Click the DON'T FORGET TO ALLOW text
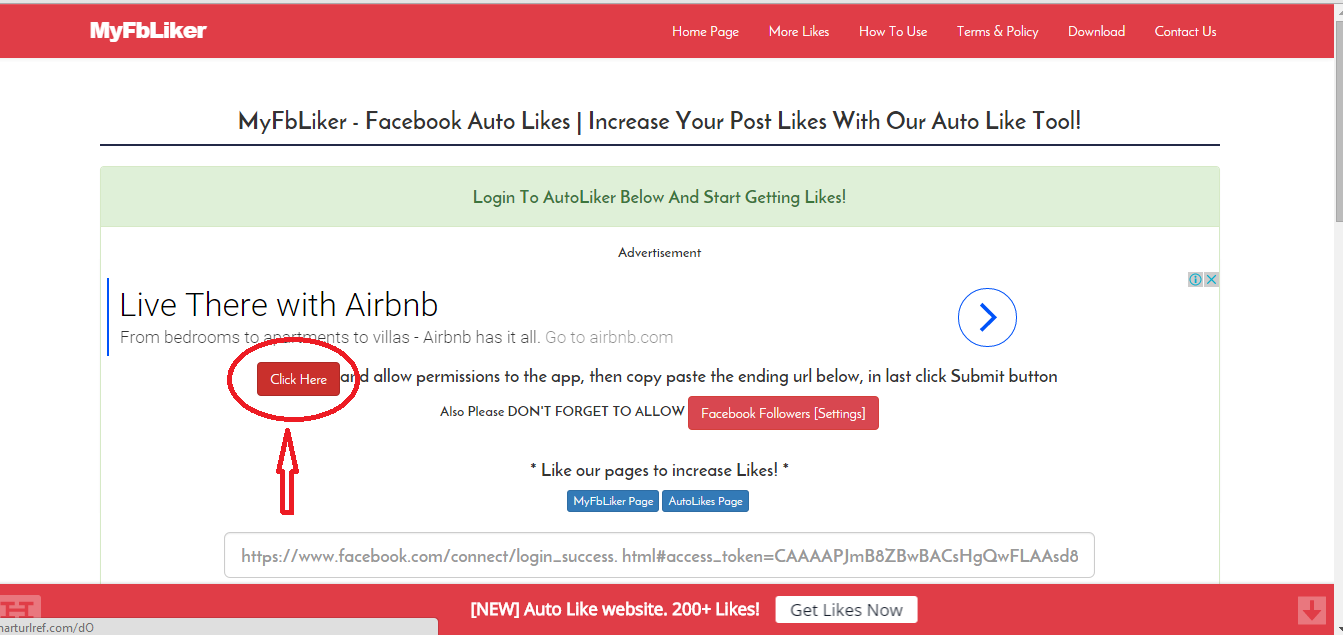This screenshot has width=1343, height=635. tap(596, 411)
